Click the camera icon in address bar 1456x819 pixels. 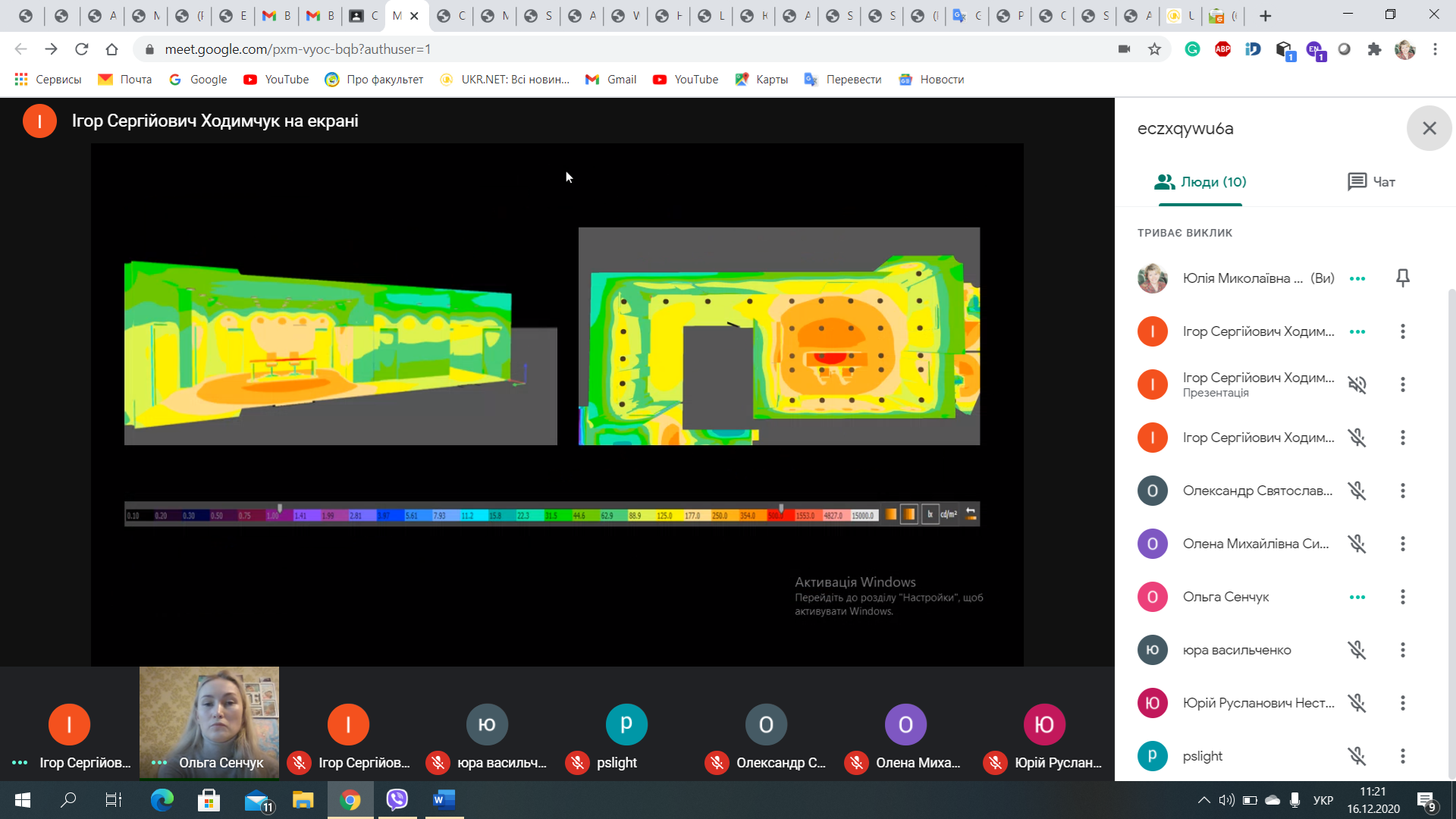coord(1124,49)
